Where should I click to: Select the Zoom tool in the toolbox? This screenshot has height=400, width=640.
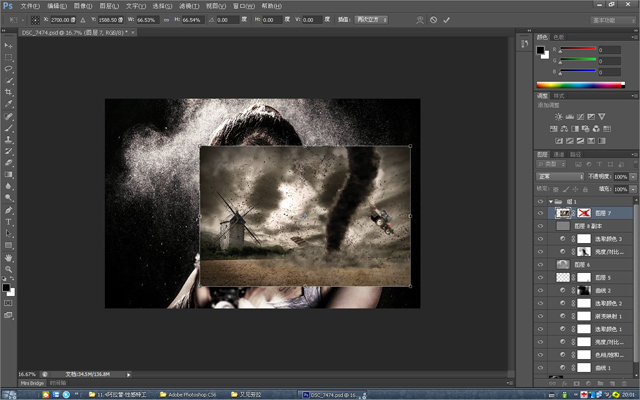[9, 269]
